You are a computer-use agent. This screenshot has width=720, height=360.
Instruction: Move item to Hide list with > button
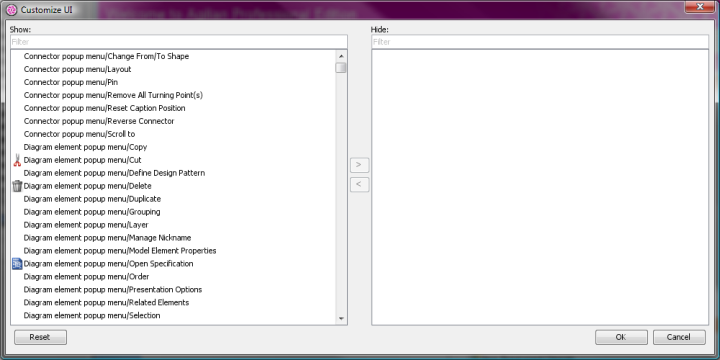(x=359, y=165)
